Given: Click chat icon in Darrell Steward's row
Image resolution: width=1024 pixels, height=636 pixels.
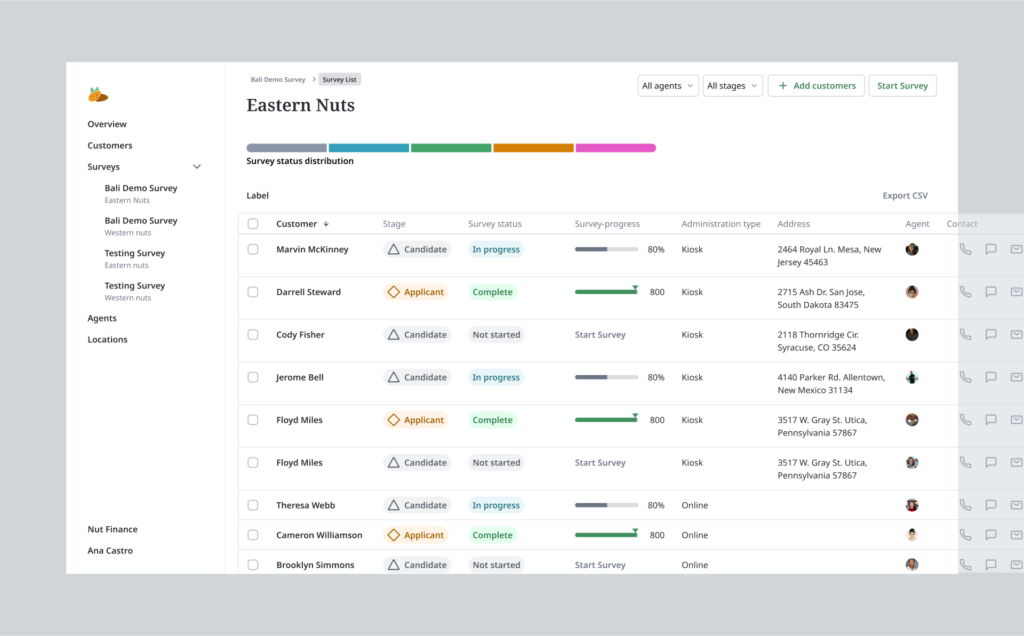Looking at the screenshot, I should click(x=991, y=292).
